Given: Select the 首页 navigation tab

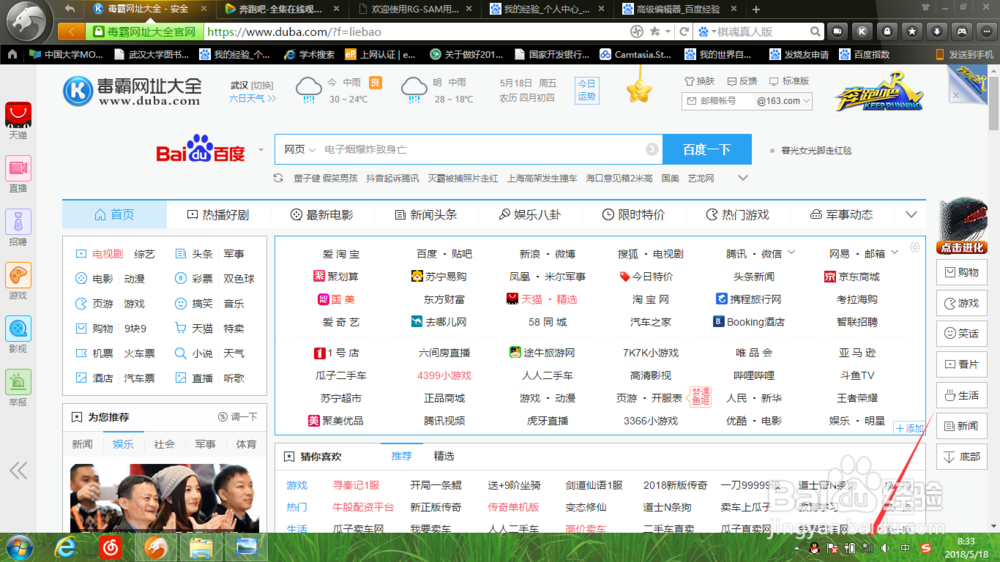Looking at the screenshot, I should coord(114,215).
